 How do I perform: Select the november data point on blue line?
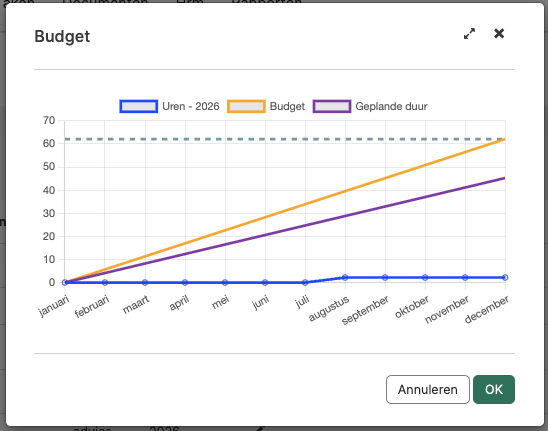pos(465,278)
